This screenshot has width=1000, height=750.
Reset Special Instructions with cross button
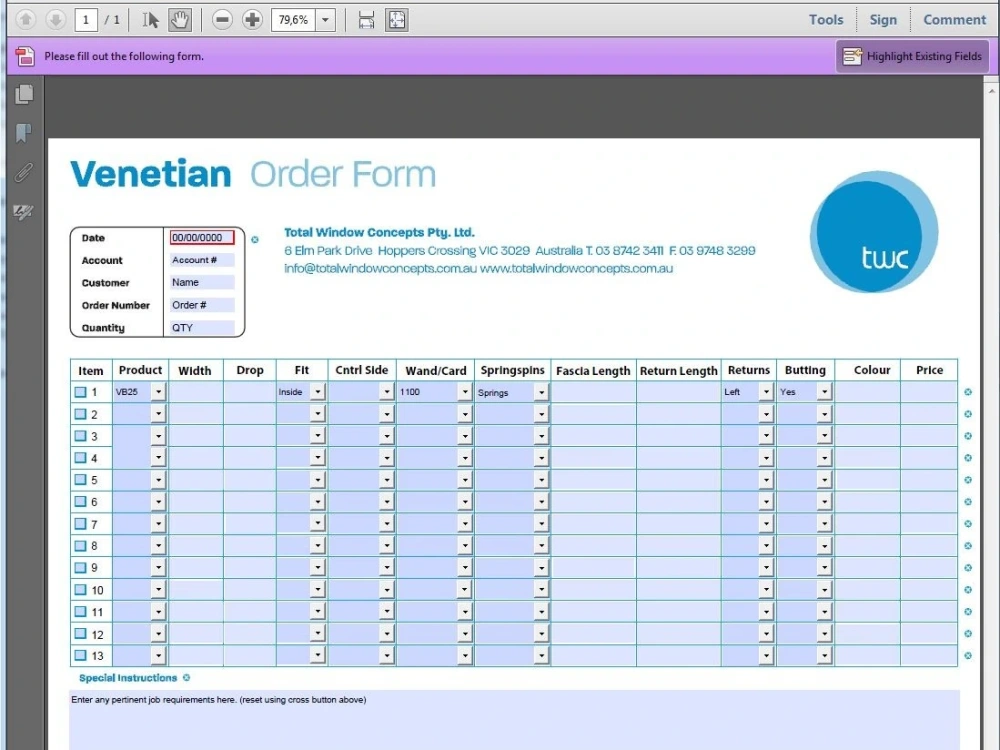[x=186, y=678]
